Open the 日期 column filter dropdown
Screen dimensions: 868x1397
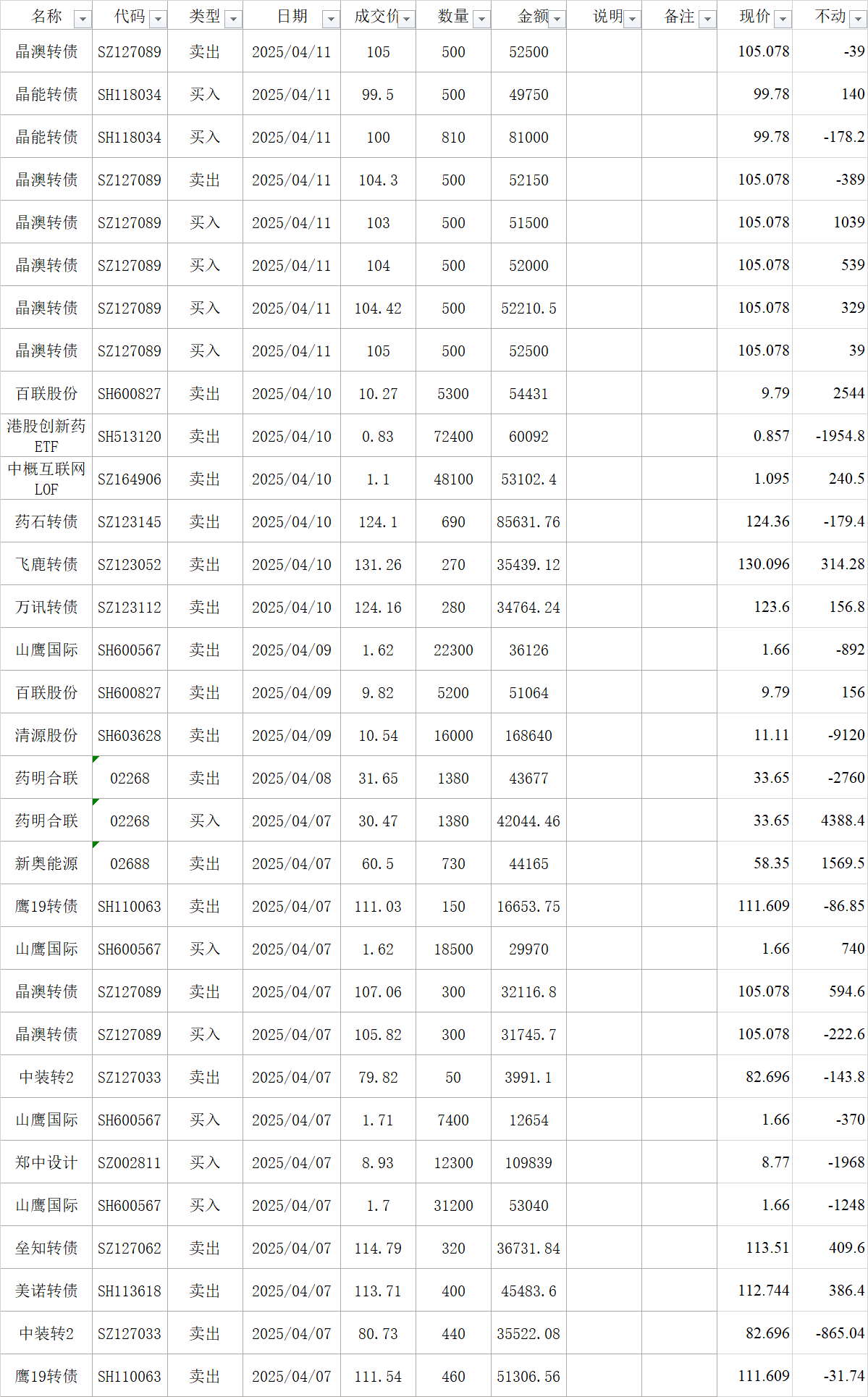[x=331, y=20]
